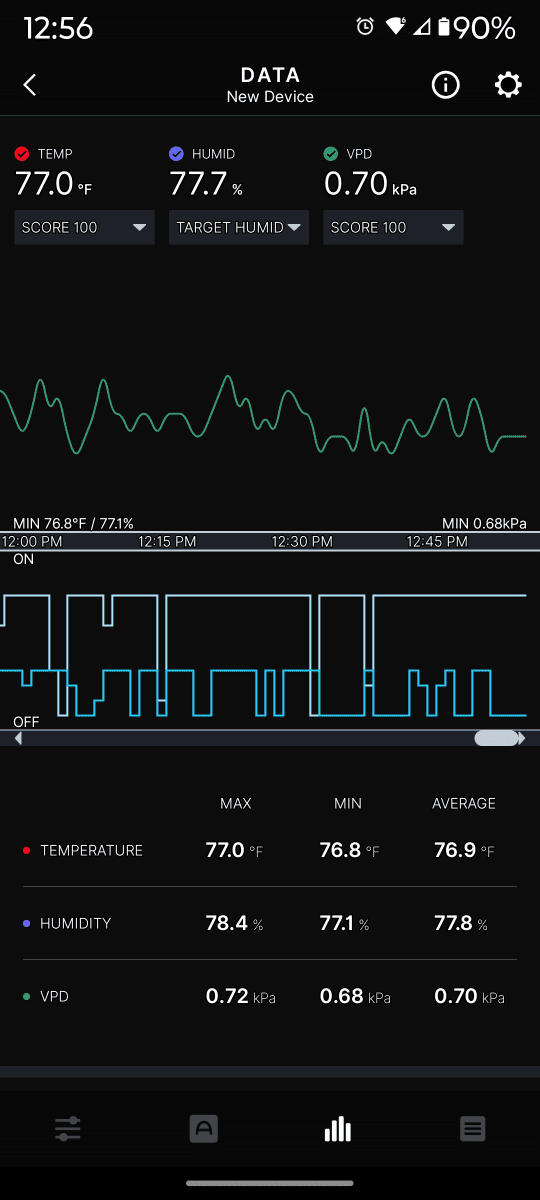
Task: Toggle the purple HUMID checkmark
Action: click(x=176, y=154)
